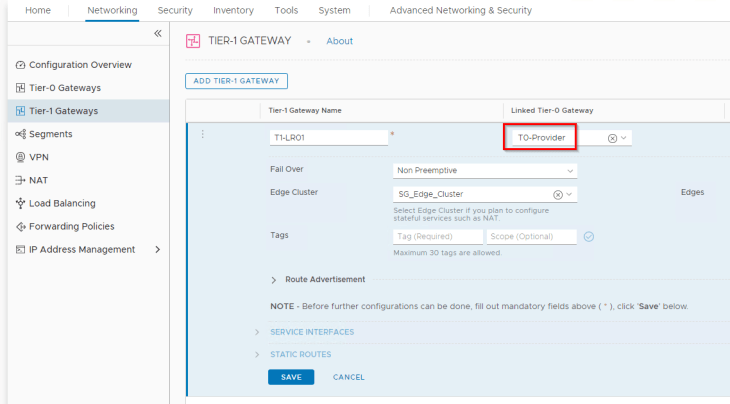The height and width of the screenshot is (404, 730).
Task: Click the Segments icon in sidebar
Action: click(20, 134)
